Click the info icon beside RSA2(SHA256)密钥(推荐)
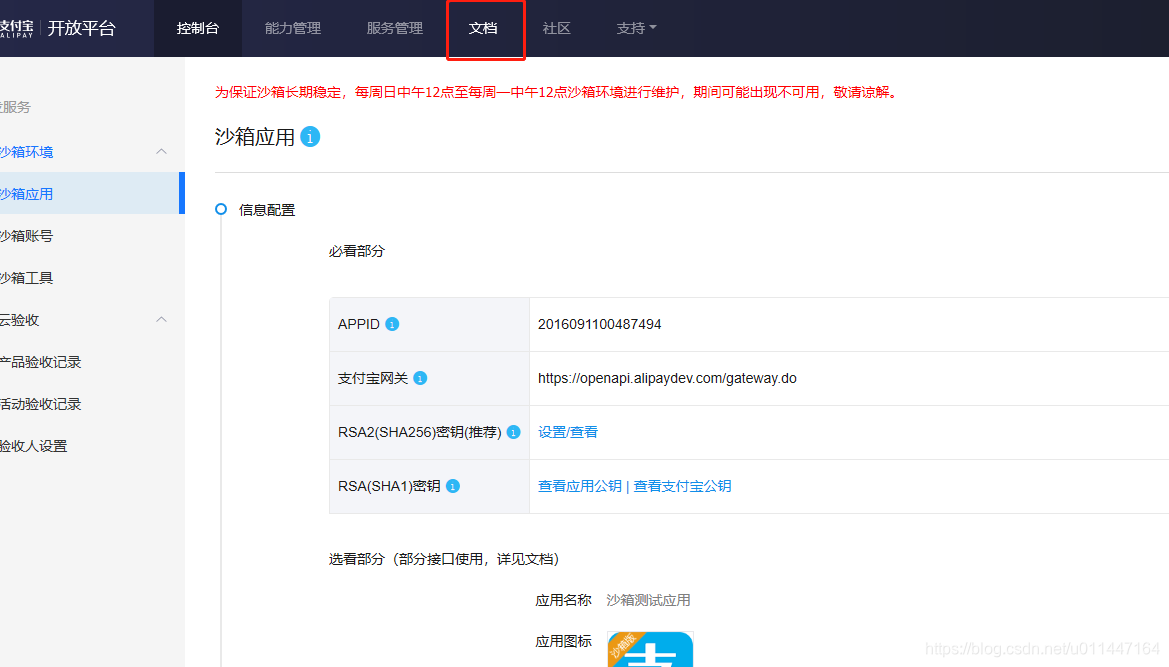 (x=514, y=432)
